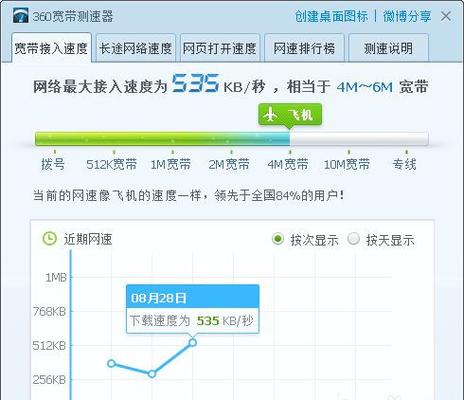Screen dimensions: 464x400
Task: Click the green 飞机 speed indicator badge
Action: 290,115
